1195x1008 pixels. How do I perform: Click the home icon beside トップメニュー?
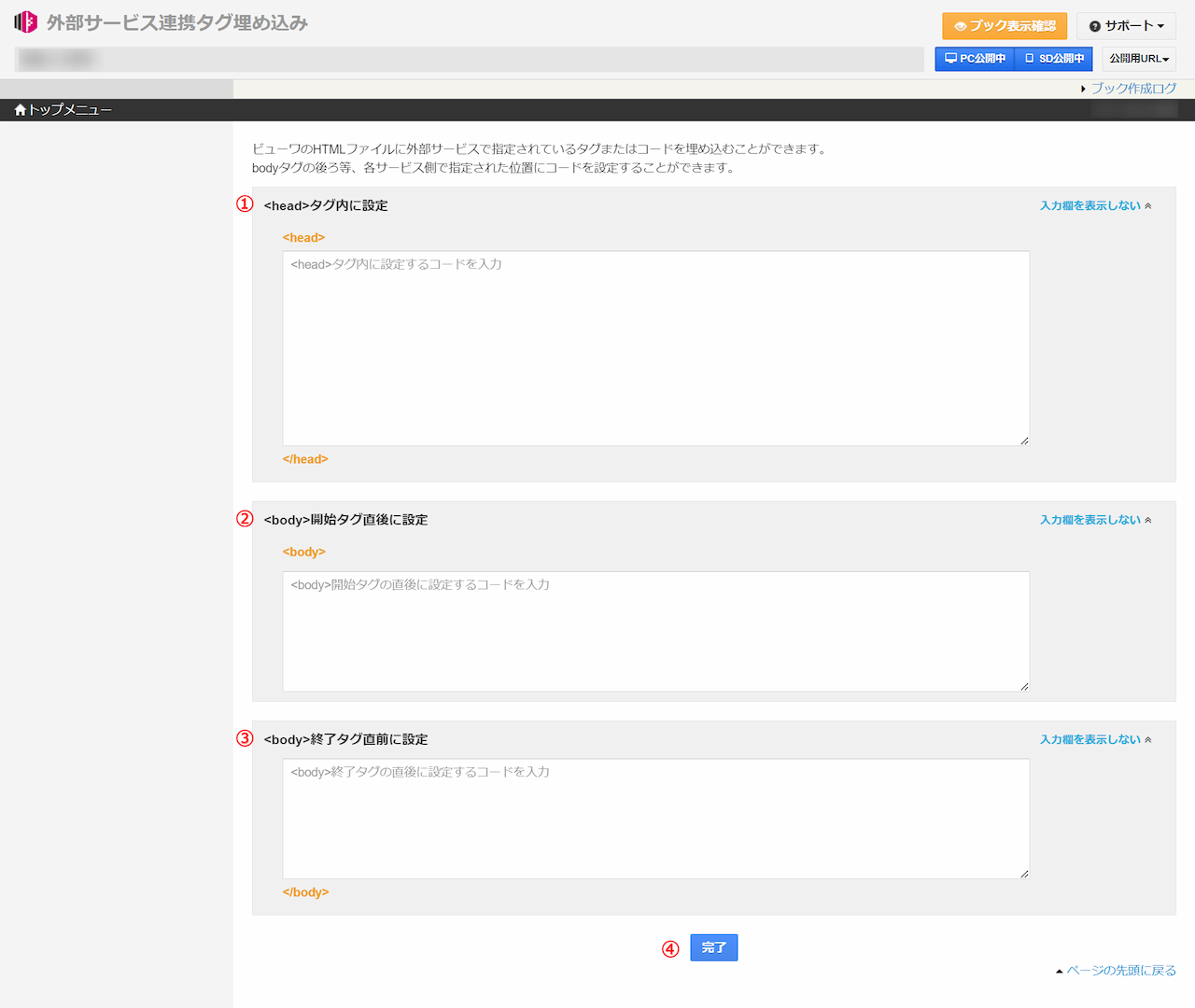[x=19, y=109]
